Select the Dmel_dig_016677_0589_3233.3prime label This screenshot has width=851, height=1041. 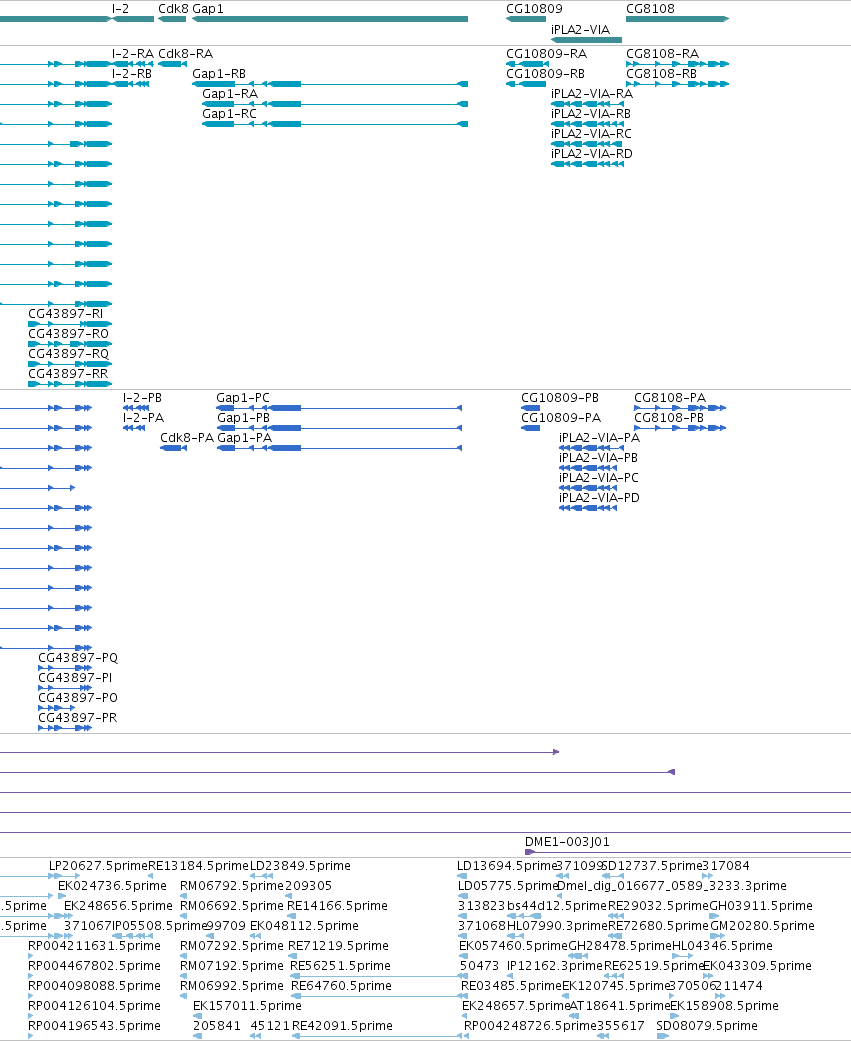672,886
